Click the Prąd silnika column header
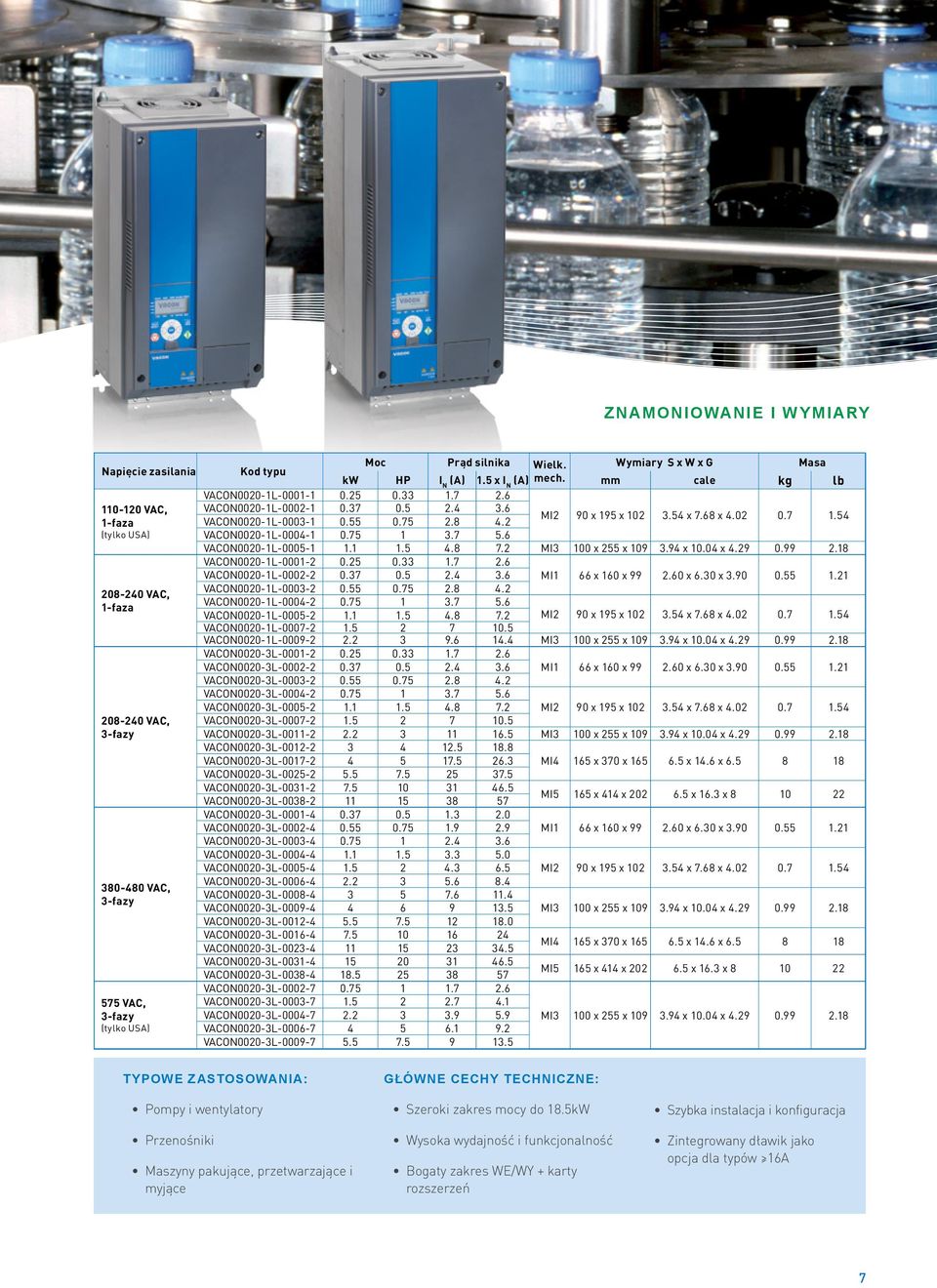 point(478,463)
